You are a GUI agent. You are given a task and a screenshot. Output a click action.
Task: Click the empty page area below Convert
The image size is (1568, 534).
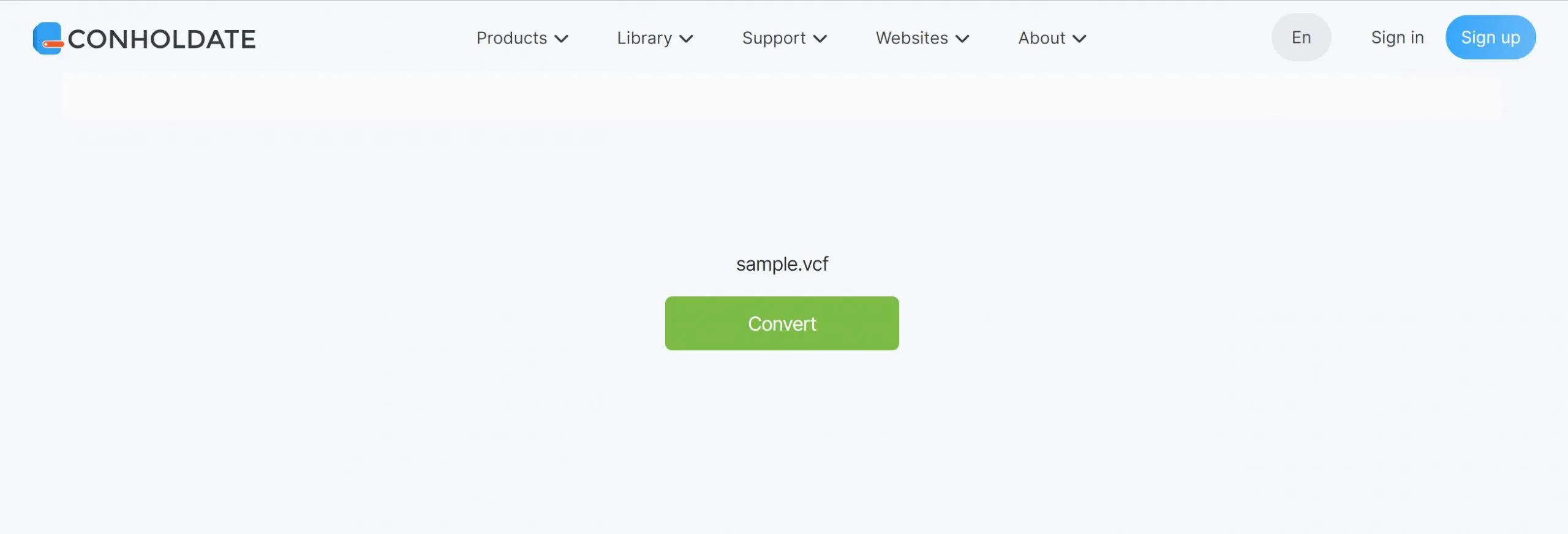click(x=782, y=441)
